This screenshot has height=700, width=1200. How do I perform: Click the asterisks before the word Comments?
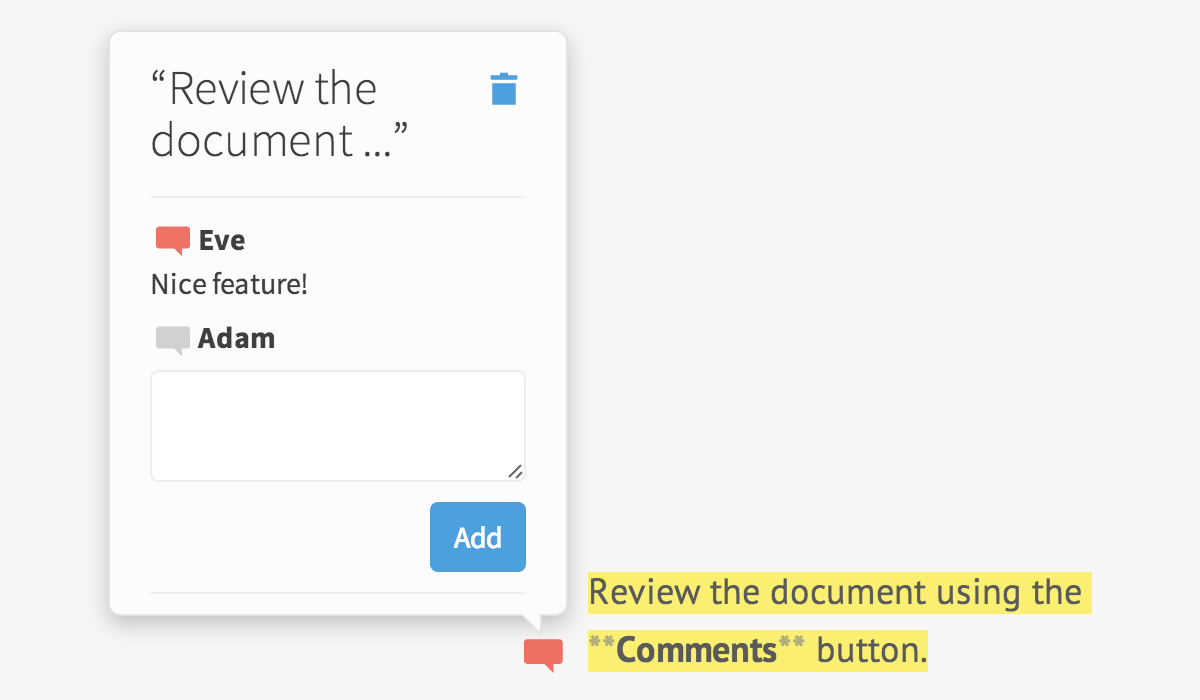coord(602,648)
